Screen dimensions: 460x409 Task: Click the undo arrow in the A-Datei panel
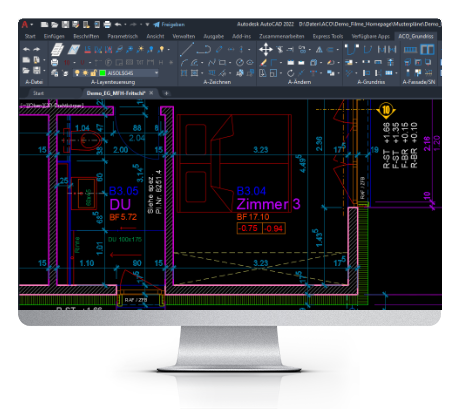(x=26, y=49)
